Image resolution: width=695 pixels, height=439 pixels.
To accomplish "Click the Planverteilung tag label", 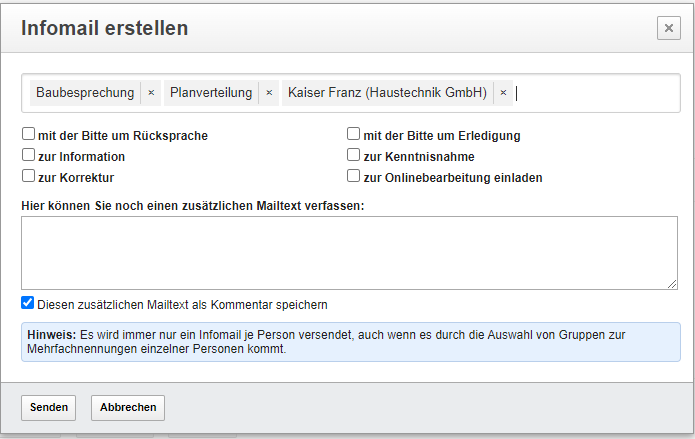I will coord(211,93).
